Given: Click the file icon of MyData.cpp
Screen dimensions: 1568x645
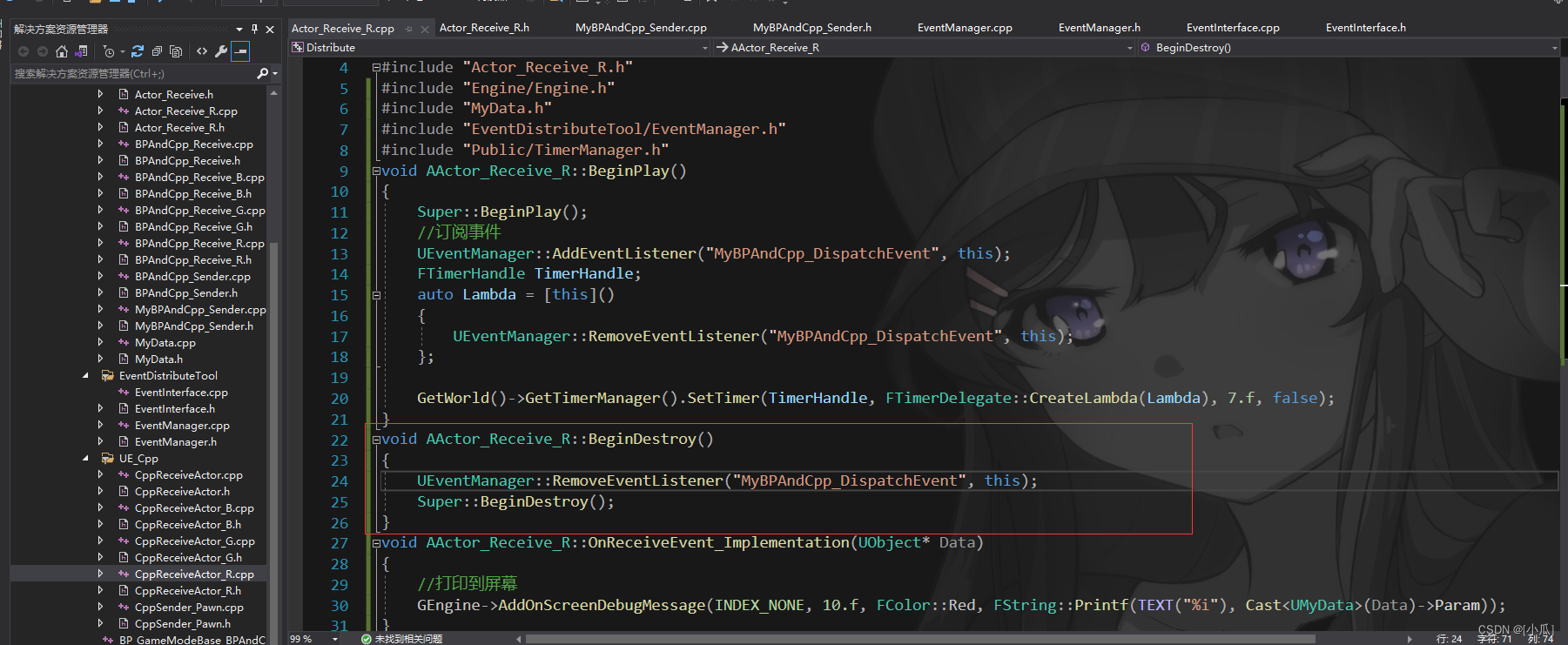Looking at the screenshot, I should click(x=124, y=343).
